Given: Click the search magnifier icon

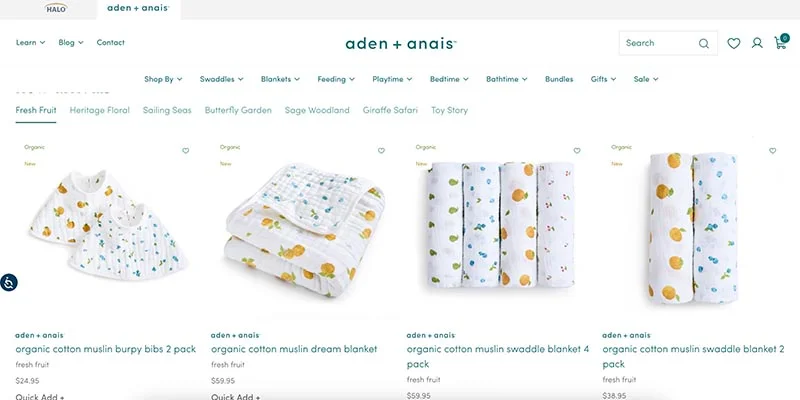Looking at the screenshot, I should [704, 43].
